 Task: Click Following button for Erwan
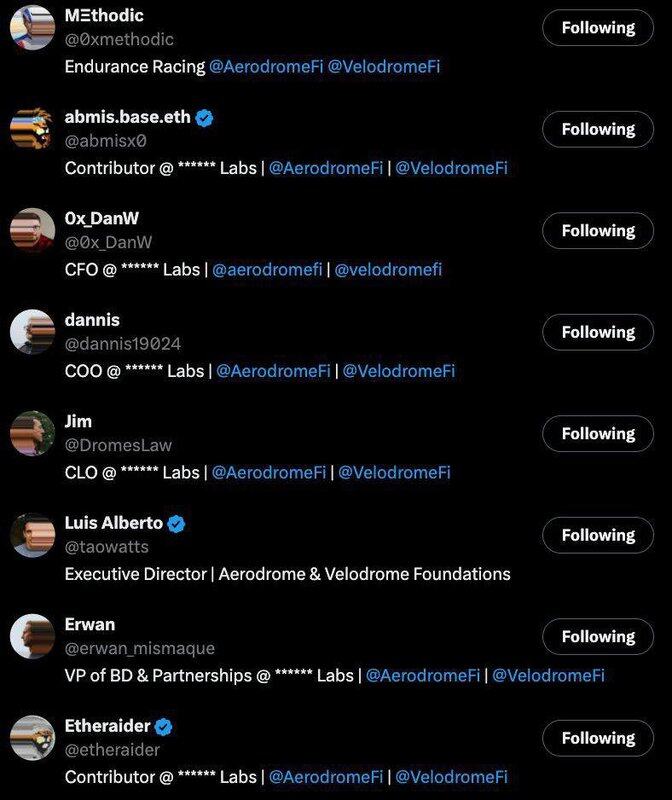click(x=598, y=637)
